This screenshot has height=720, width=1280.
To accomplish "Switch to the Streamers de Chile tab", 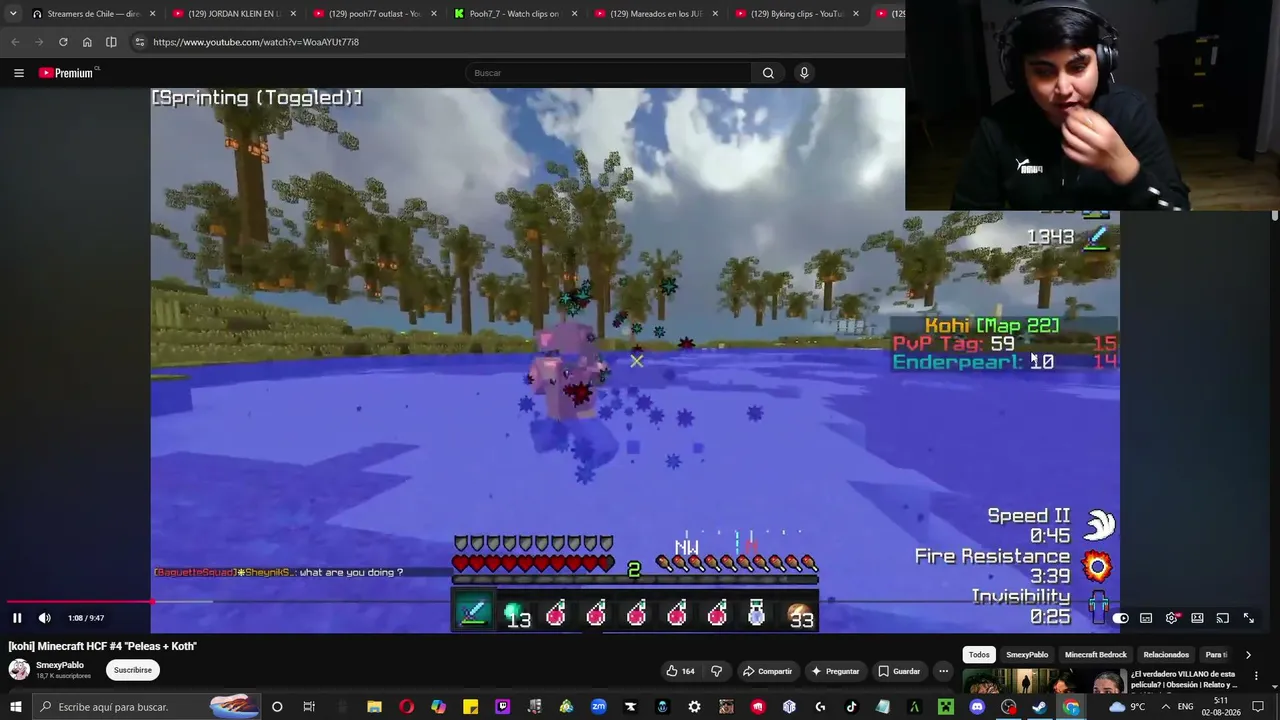I will (x=92, y=14).
